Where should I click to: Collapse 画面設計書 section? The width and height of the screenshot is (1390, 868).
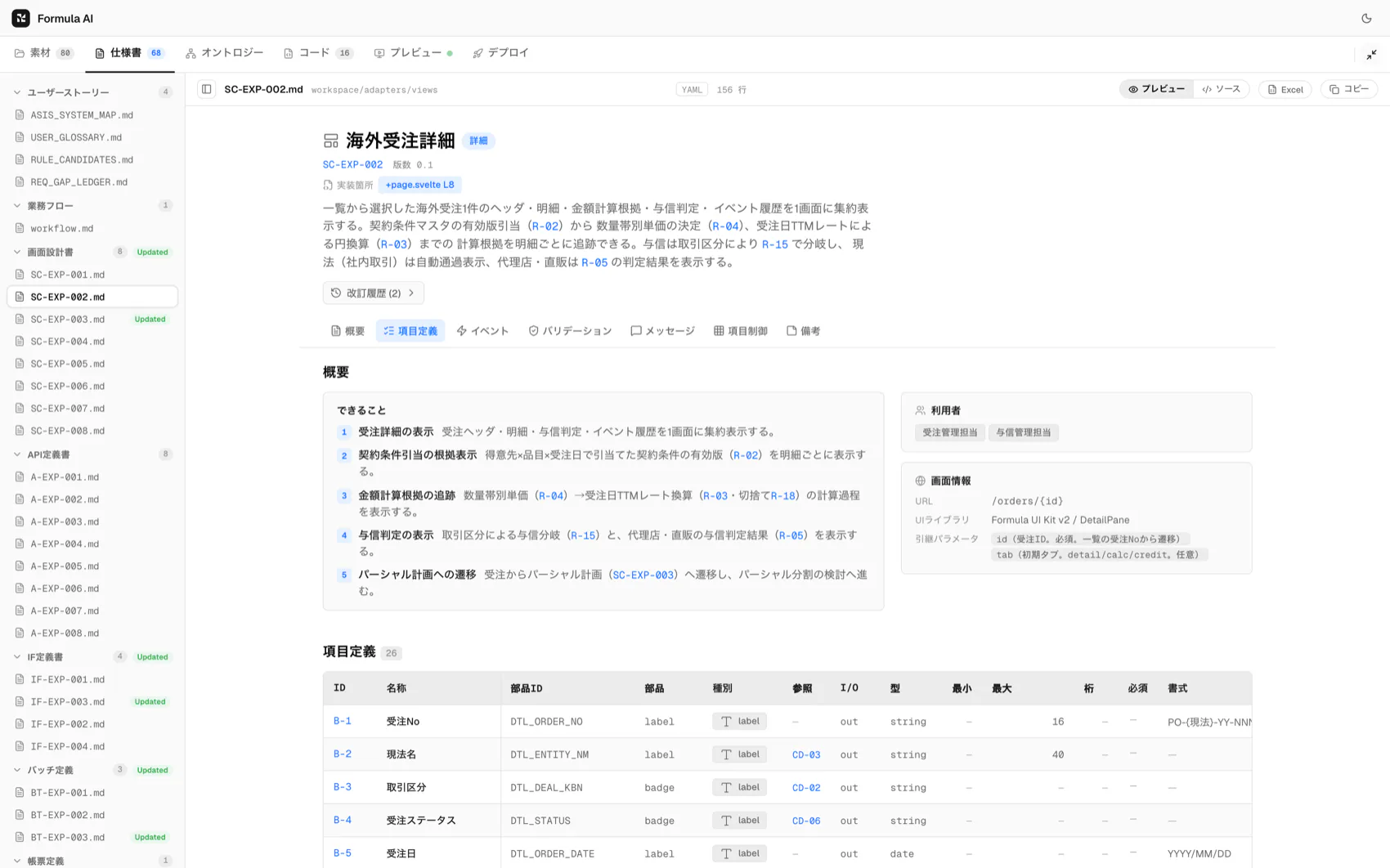[17, 252]
